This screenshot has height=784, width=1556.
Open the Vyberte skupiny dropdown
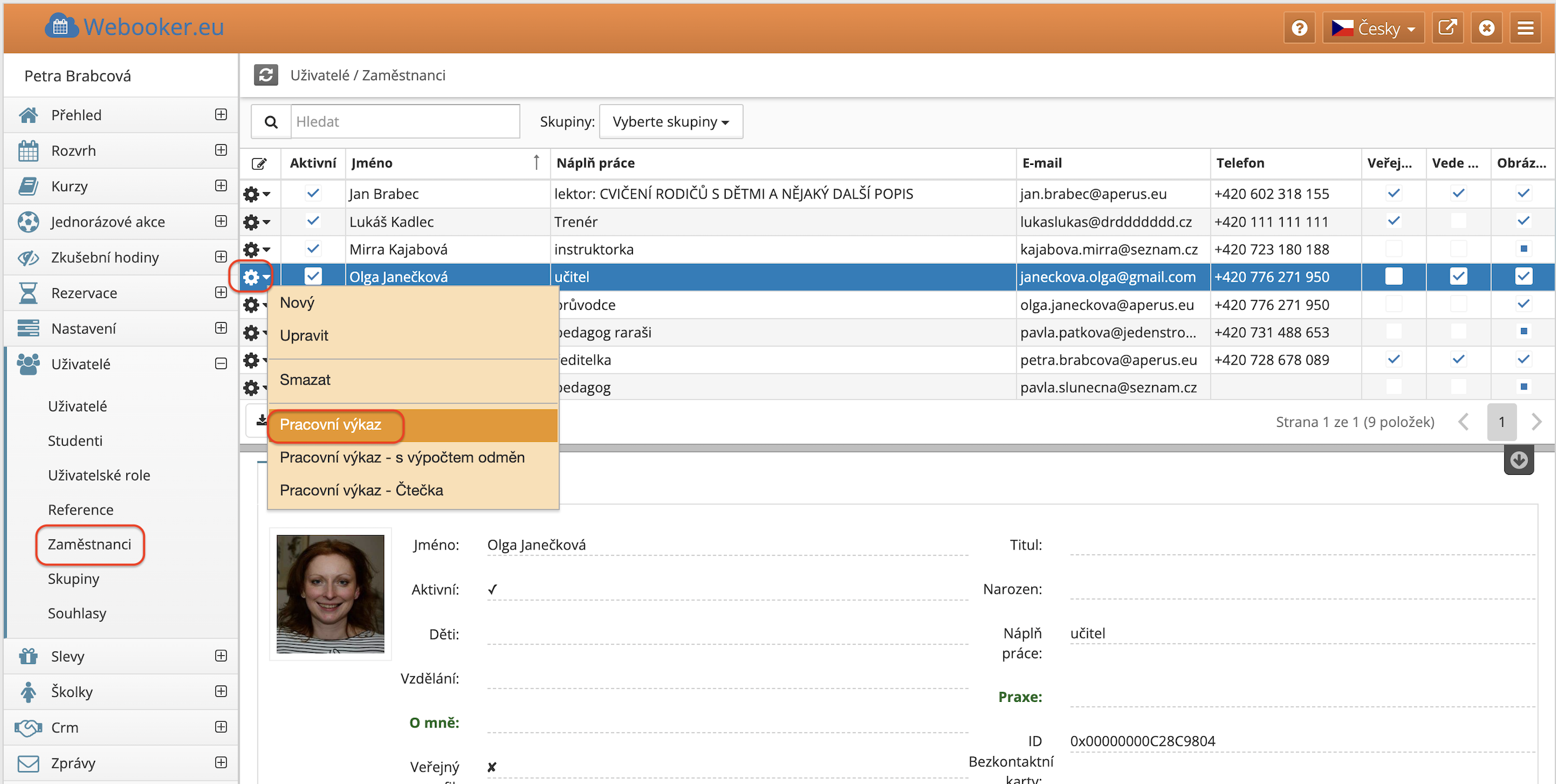[670, 122]
